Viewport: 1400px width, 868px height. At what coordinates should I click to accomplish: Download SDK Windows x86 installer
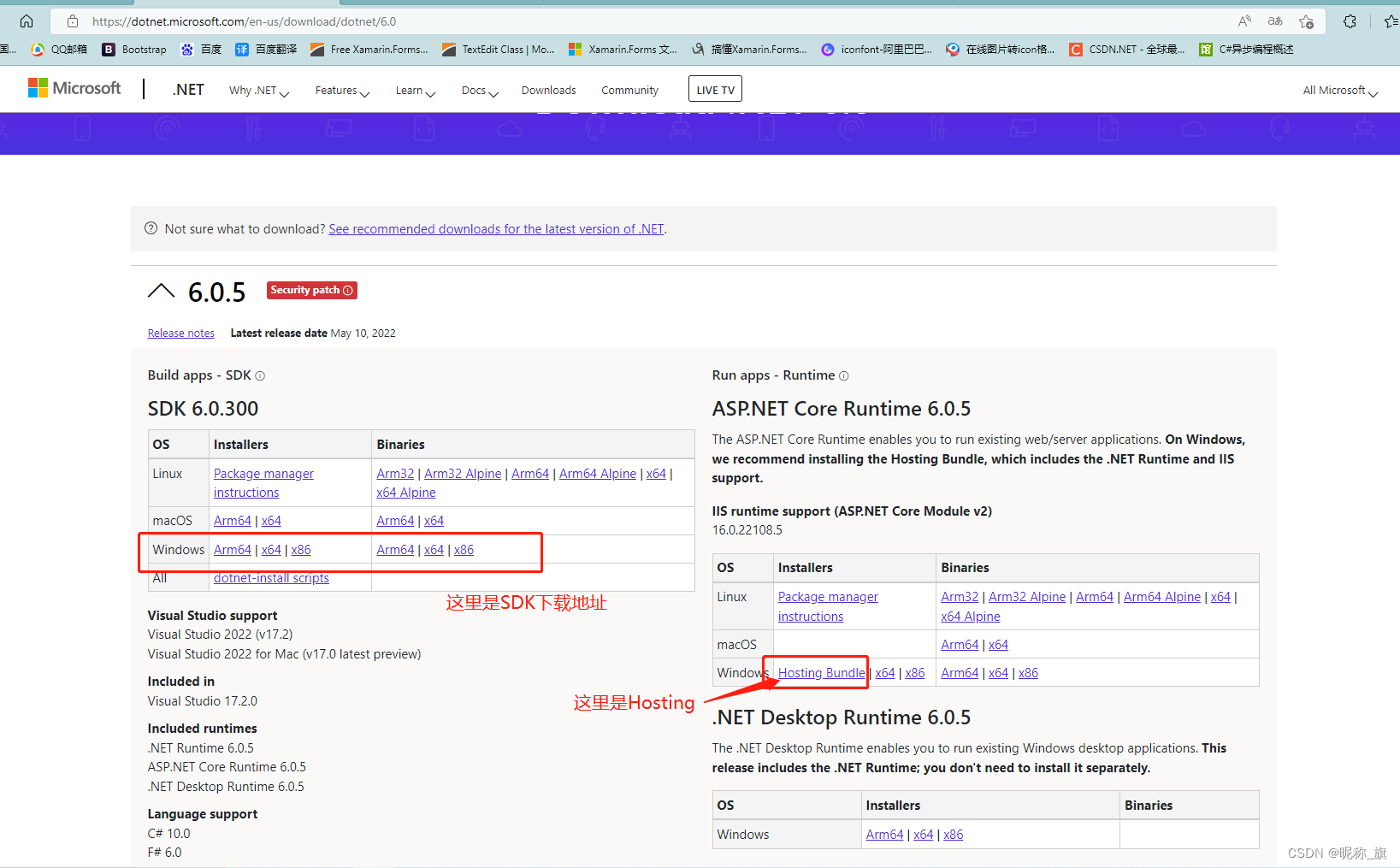click(x=301, y=550)
